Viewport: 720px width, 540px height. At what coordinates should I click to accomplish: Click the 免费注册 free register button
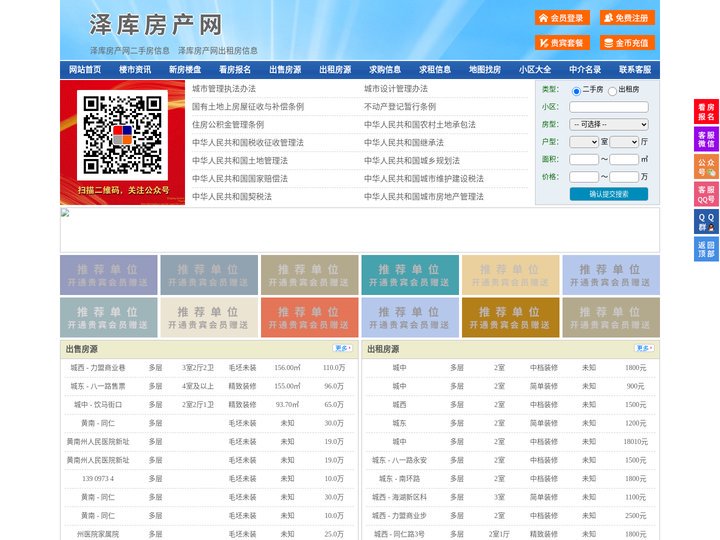point(627,18)
